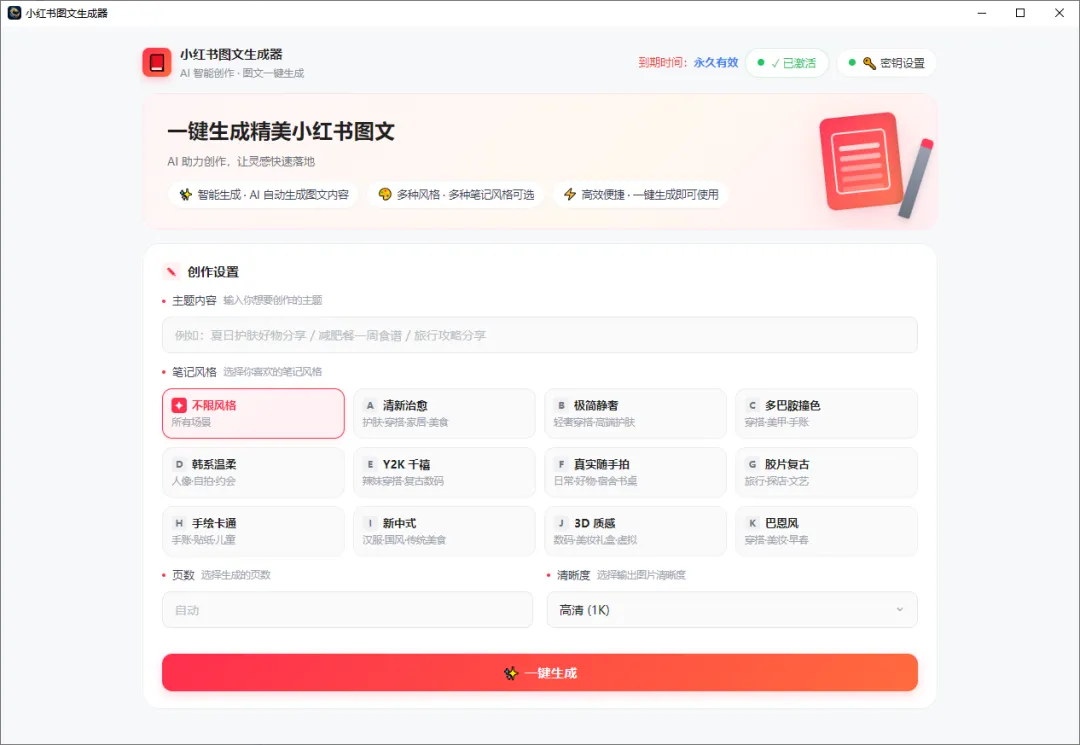Focus the 页数 page count input field

(x=347, y=610)
